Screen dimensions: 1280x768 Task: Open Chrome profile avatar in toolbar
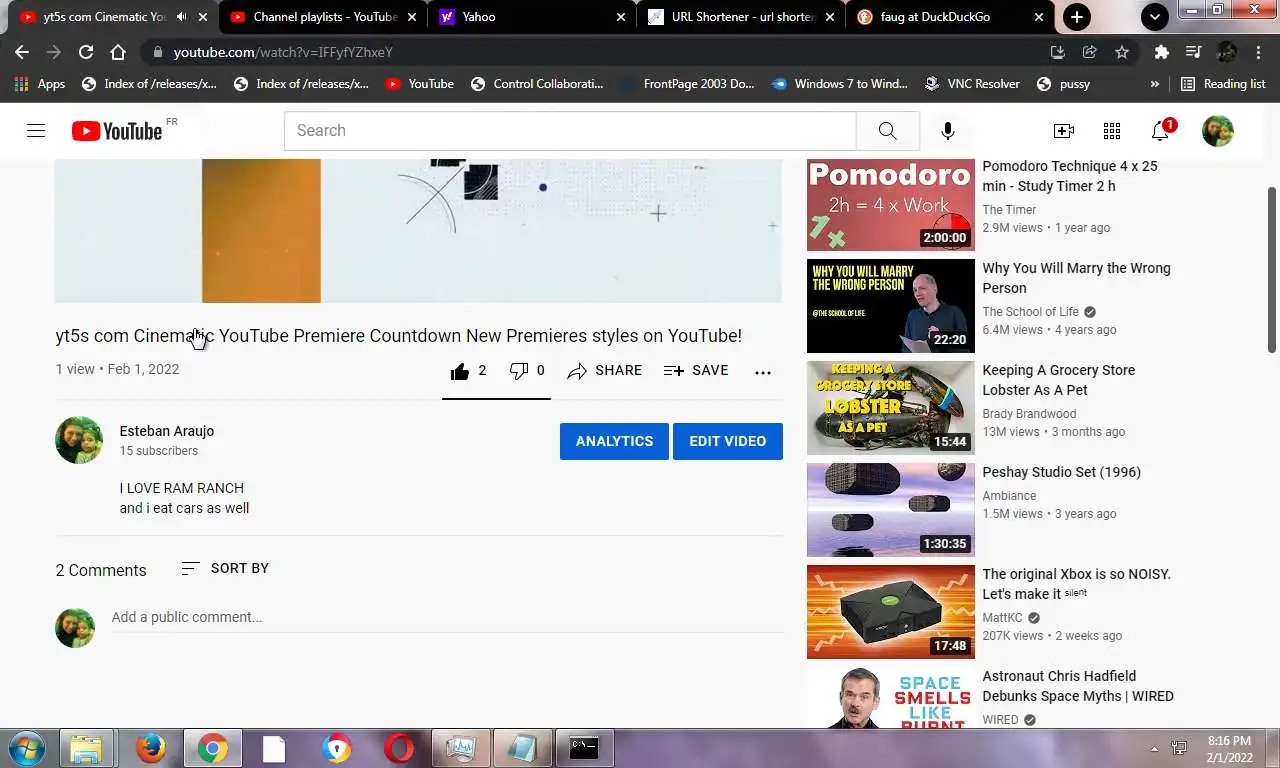click(1226, 52)
